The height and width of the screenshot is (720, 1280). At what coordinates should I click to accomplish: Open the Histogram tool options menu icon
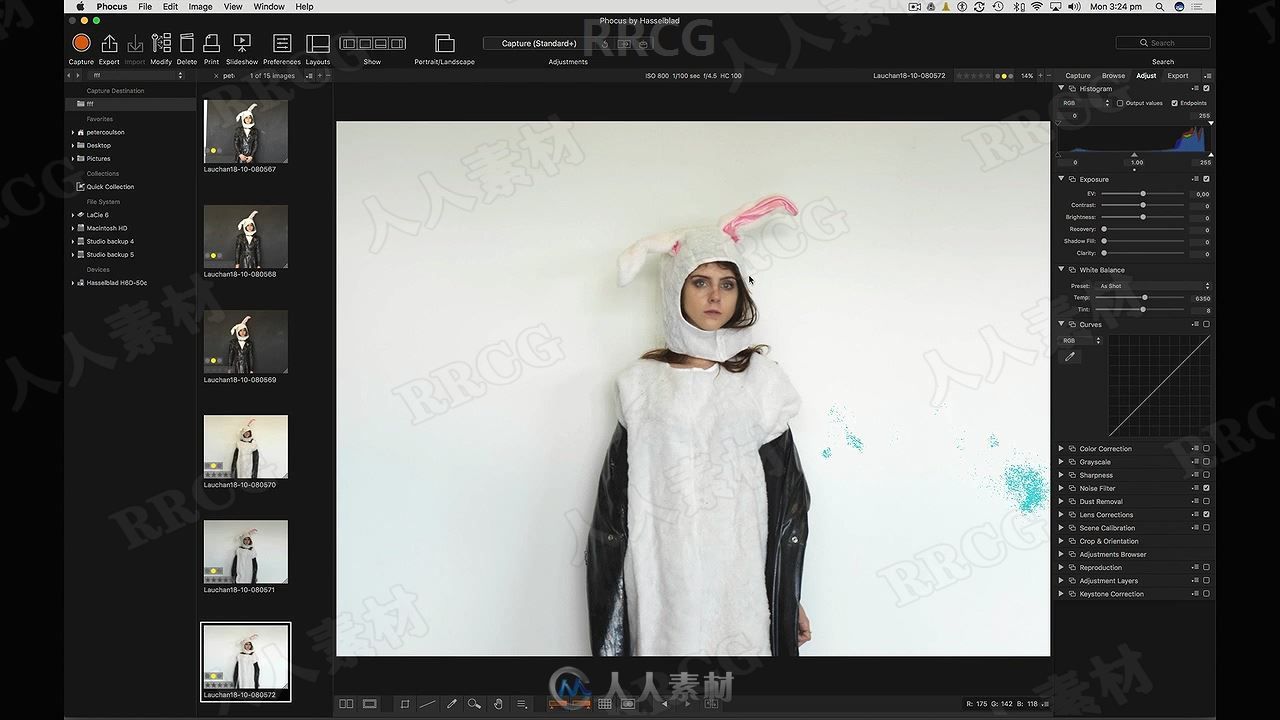pos(1194,88)
